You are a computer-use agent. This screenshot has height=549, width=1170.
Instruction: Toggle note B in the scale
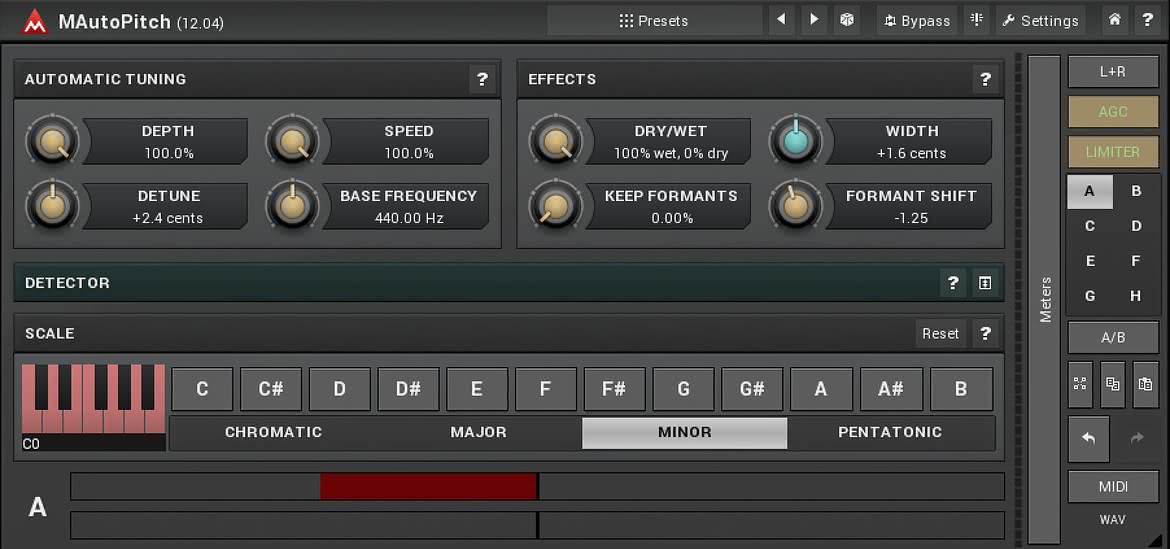point(961,389)
